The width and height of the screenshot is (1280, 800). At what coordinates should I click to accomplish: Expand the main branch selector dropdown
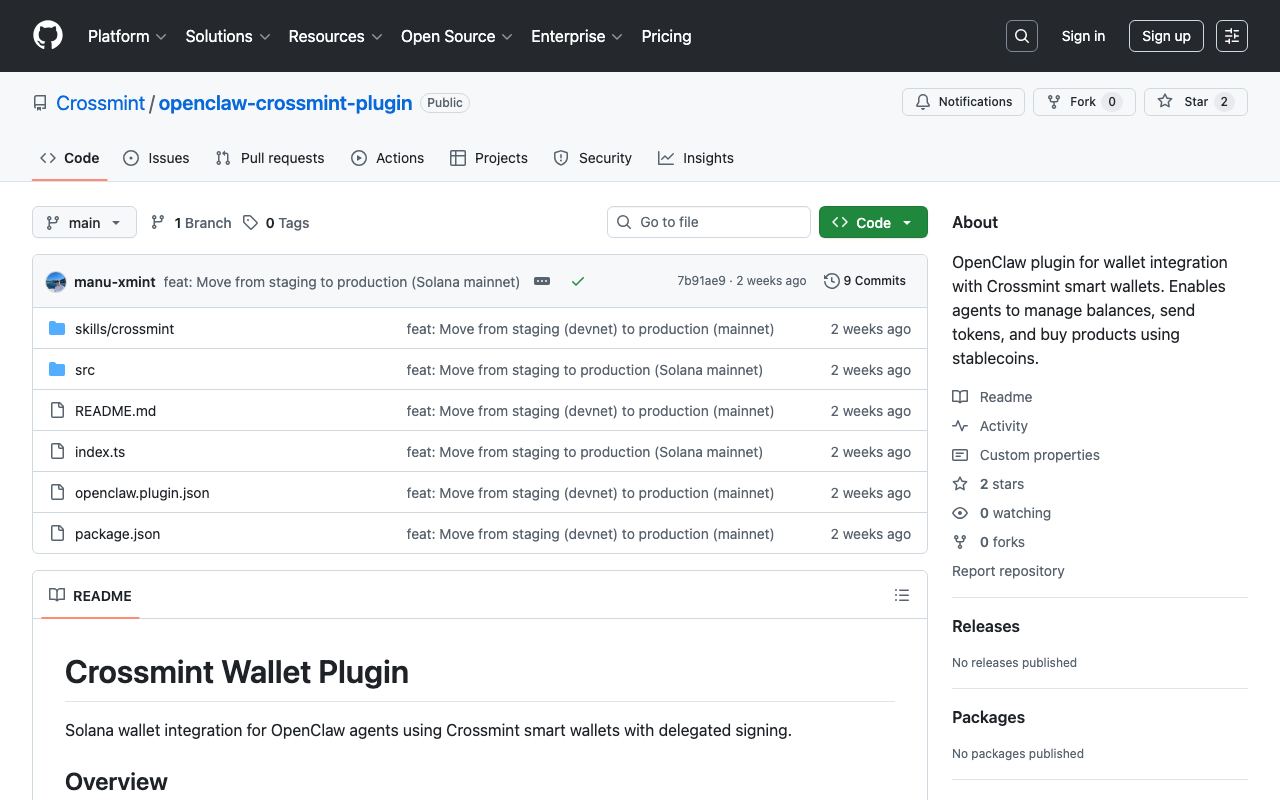coord(84,222)
